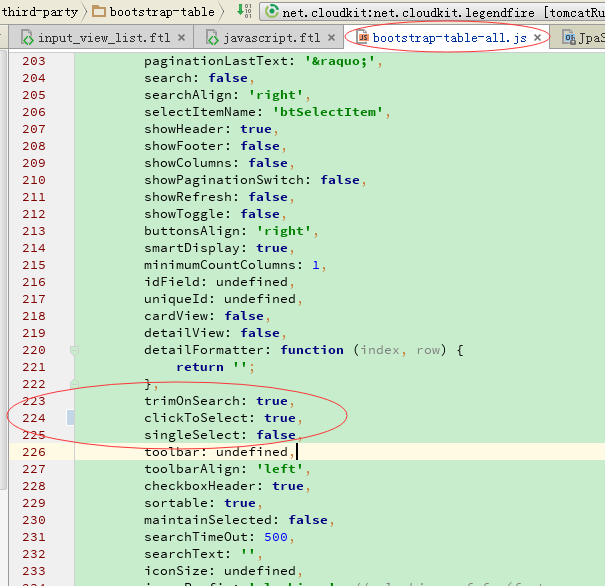Click the bootstrap-table folder breadcrumb
605x586 pixels.
(154, 12)
